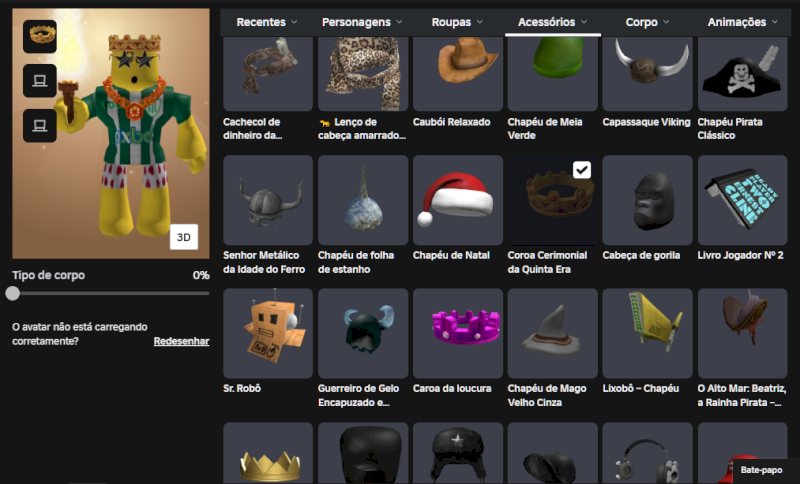Click the Caubói Relaxado item name

point(452,122)
